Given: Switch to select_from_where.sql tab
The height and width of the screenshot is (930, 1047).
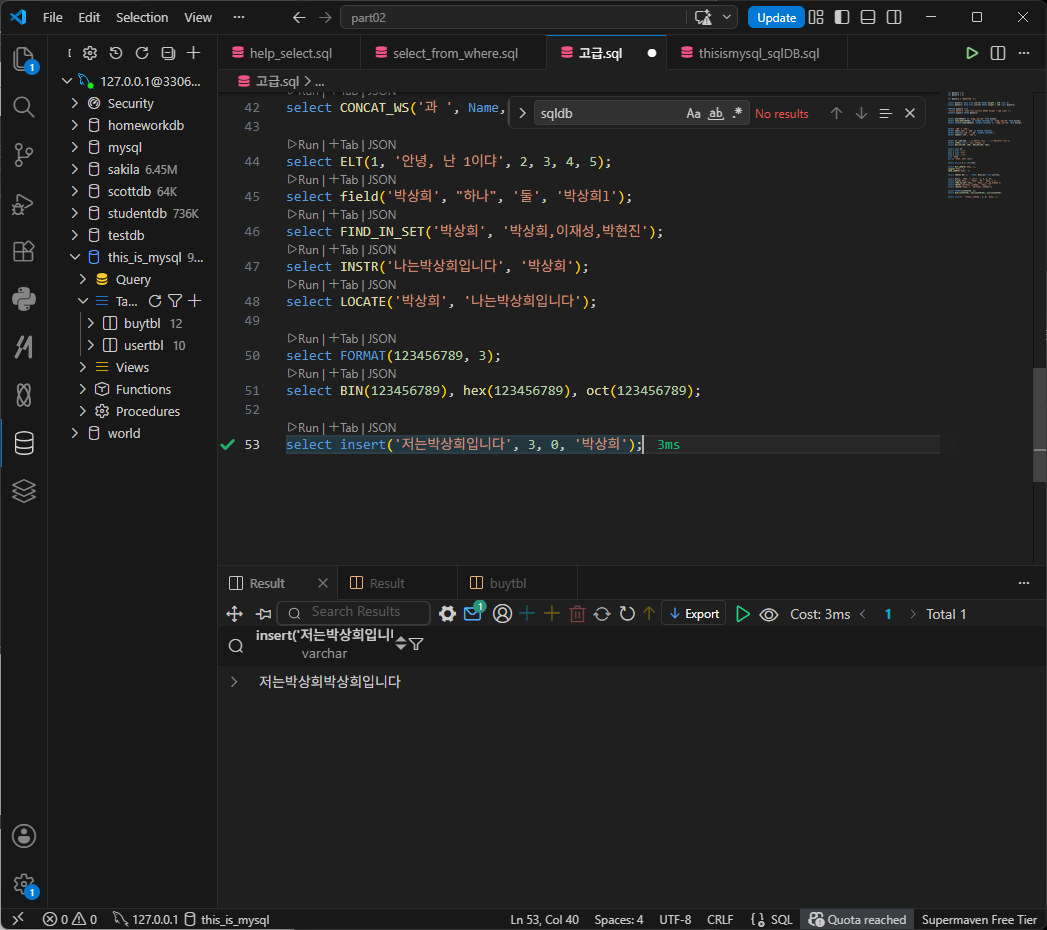Looking at the screenshot, I should click(455, 53).
